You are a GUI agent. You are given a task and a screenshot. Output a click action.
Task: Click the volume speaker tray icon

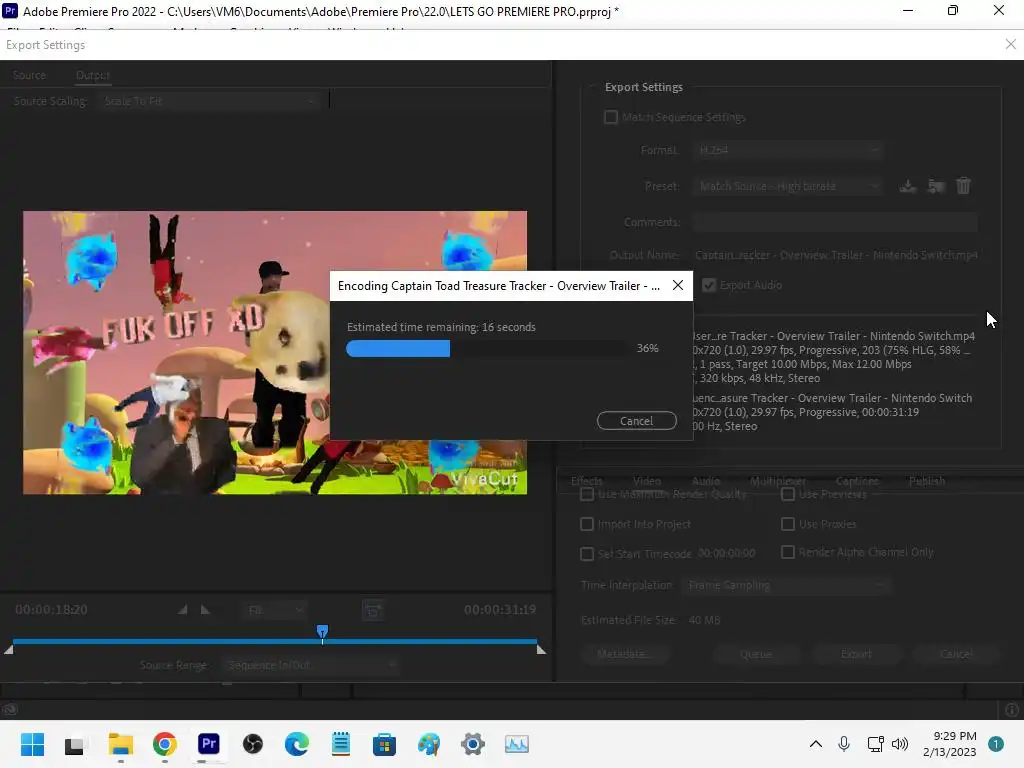pos(900,744)
